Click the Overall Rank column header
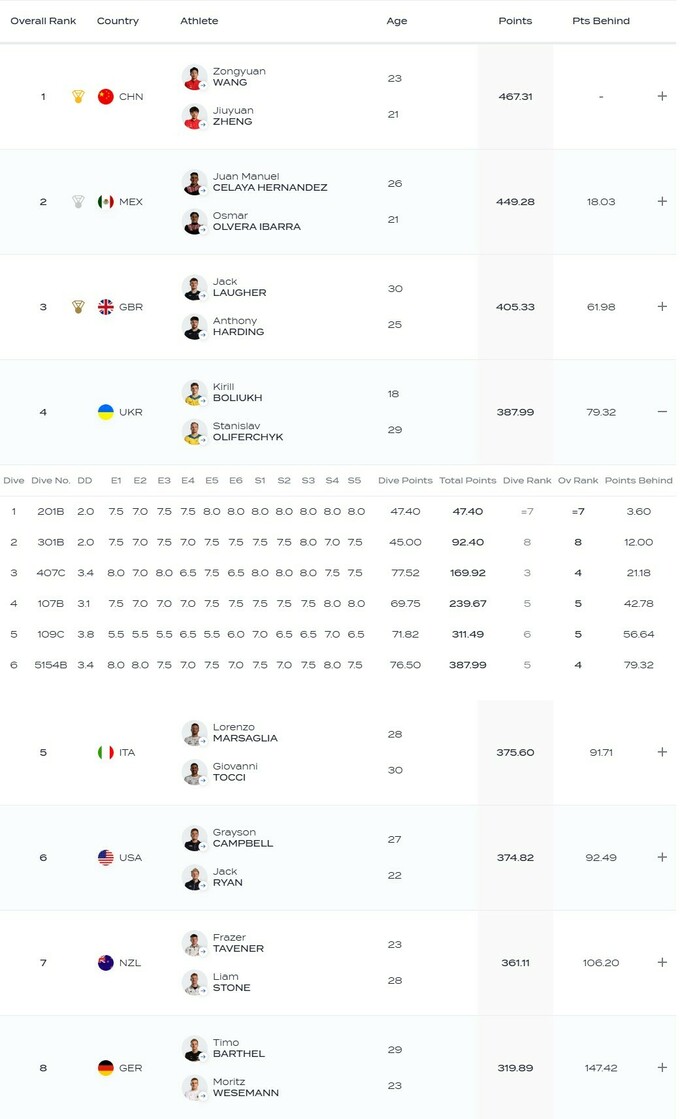This screenshot has width=680, height=1119. pos(43,21)
